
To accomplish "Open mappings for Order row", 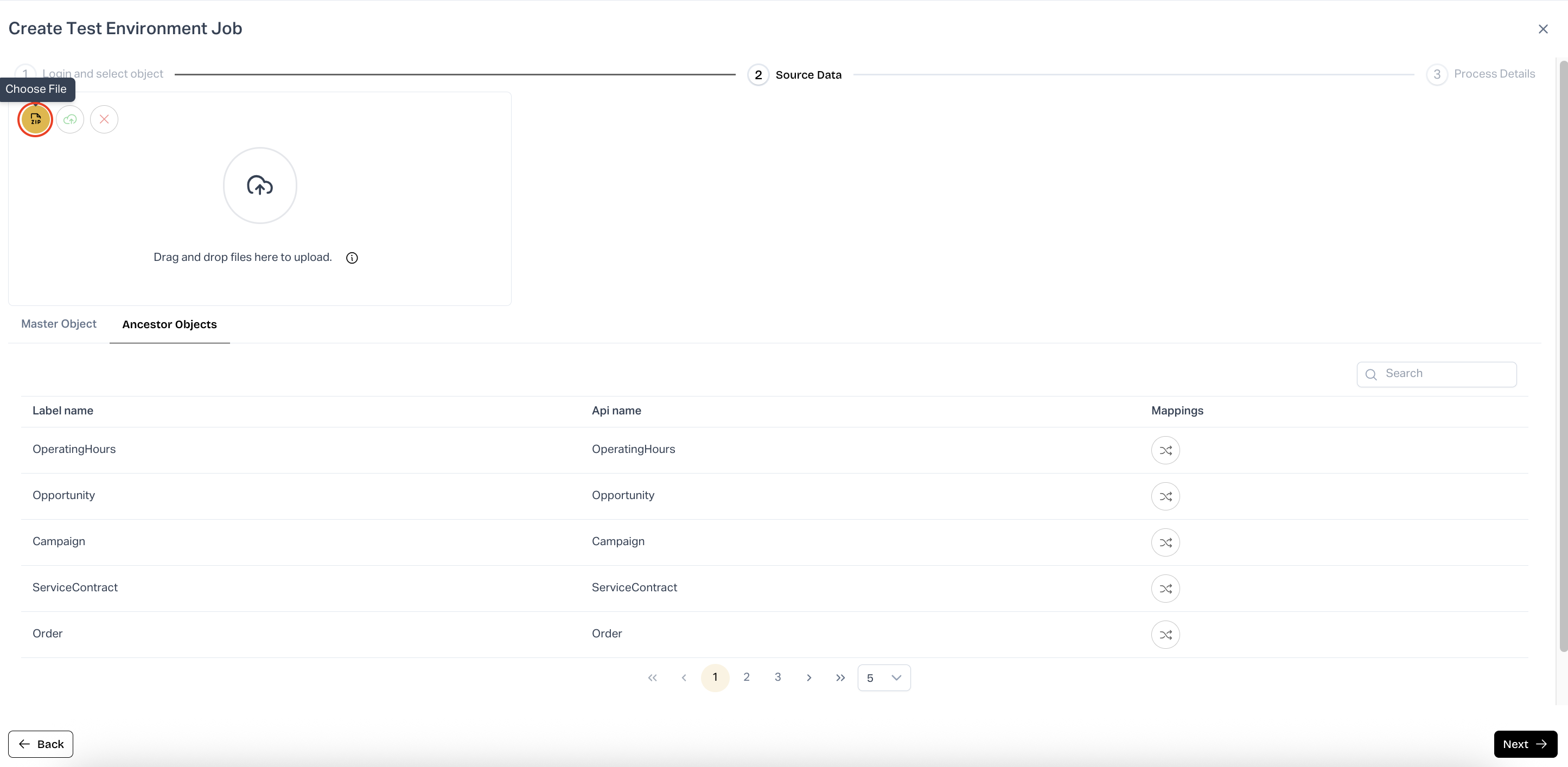I will 1165,635.
